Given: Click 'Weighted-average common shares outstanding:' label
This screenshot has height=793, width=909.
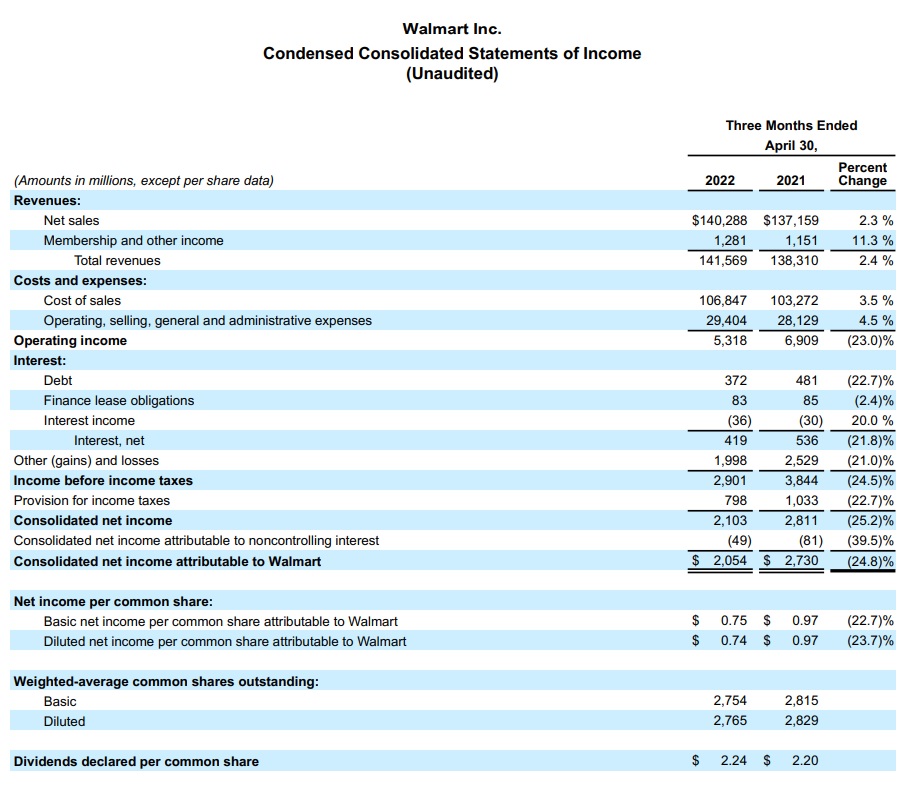Looking at the screenshot, I should pyautogui.click(x=166, y=682).
